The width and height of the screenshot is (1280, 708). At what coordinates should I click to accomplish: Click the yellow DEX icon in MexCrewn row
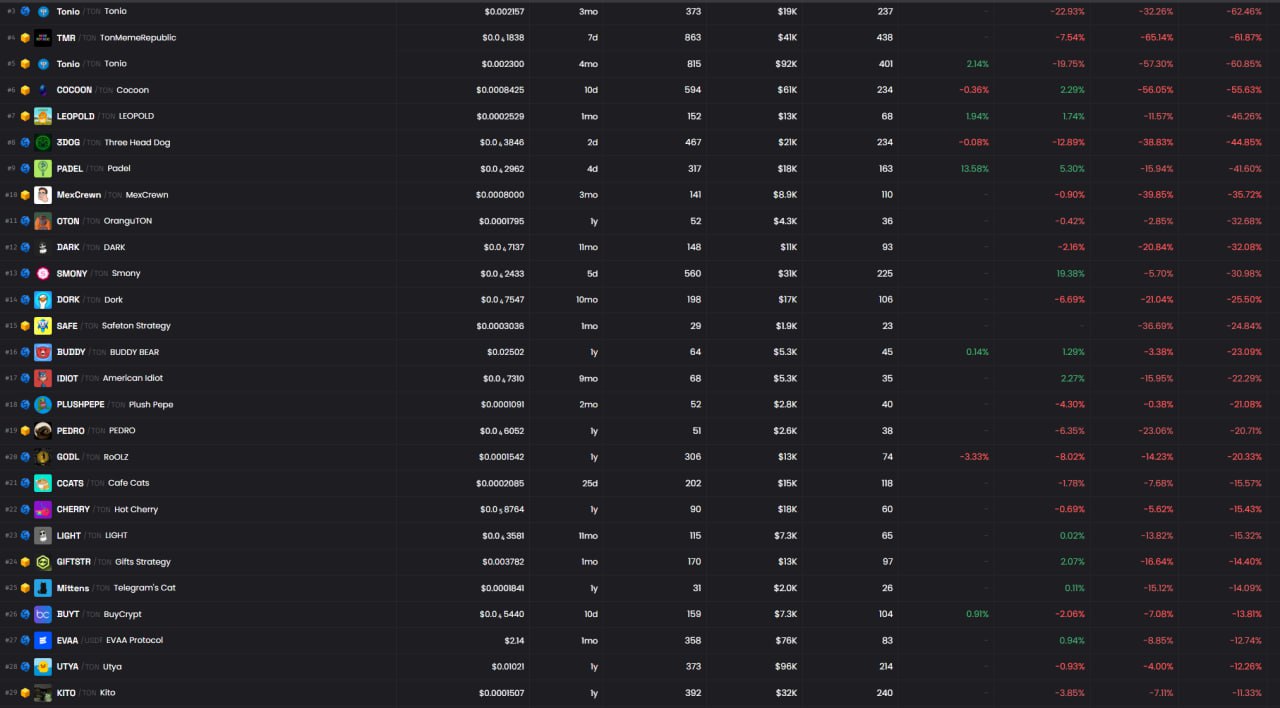click(26, 195)
